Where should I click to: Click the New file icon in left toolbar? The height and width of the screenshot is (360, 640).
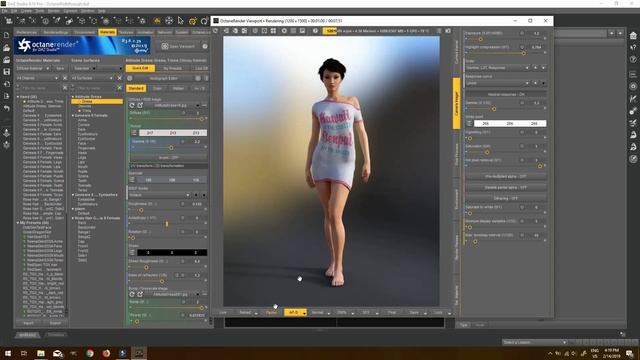7,36
